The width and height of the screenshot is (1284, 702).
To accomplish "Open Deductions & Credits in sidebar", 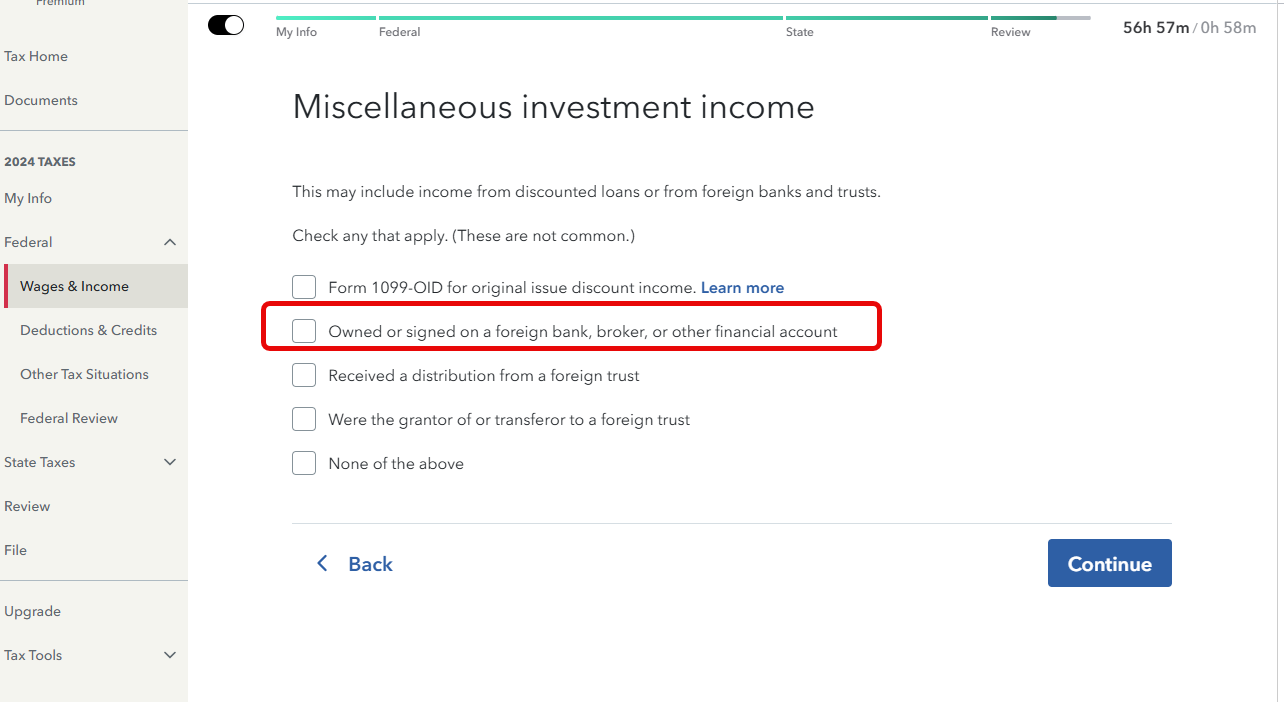I will point(88,330).
